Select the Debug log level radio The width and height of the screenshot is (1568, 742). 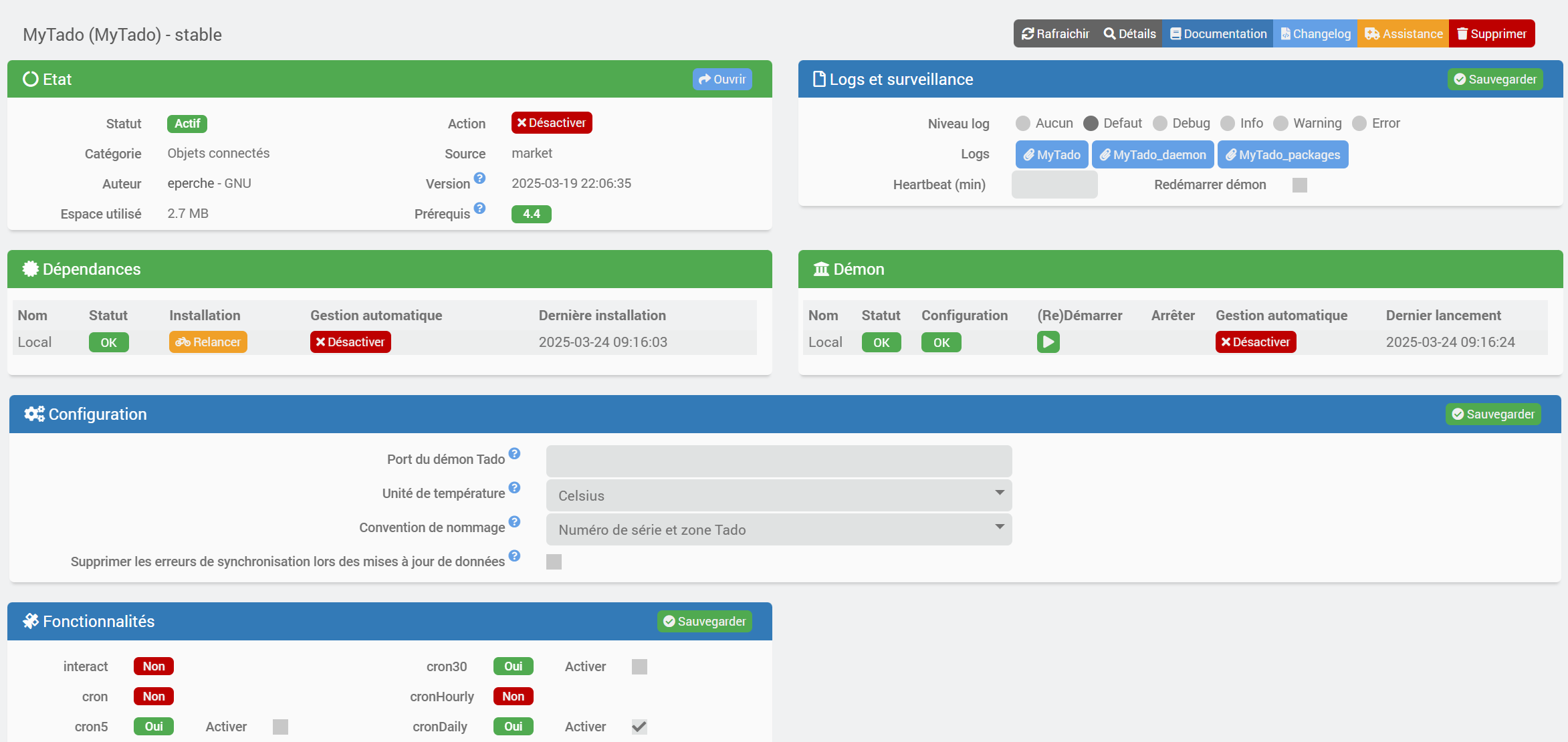pyautogui.click(x=1160, y=124)
